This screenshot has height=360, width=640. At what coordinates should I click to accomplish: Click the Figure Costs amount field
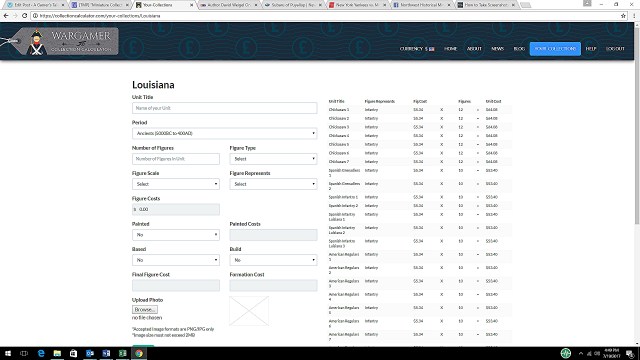click(x=176, y=209)
